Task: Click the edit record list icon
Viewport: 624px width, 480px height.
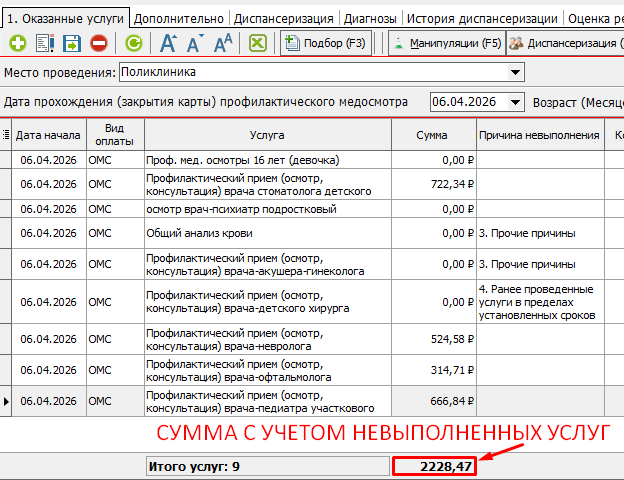Action: [45, 43]
